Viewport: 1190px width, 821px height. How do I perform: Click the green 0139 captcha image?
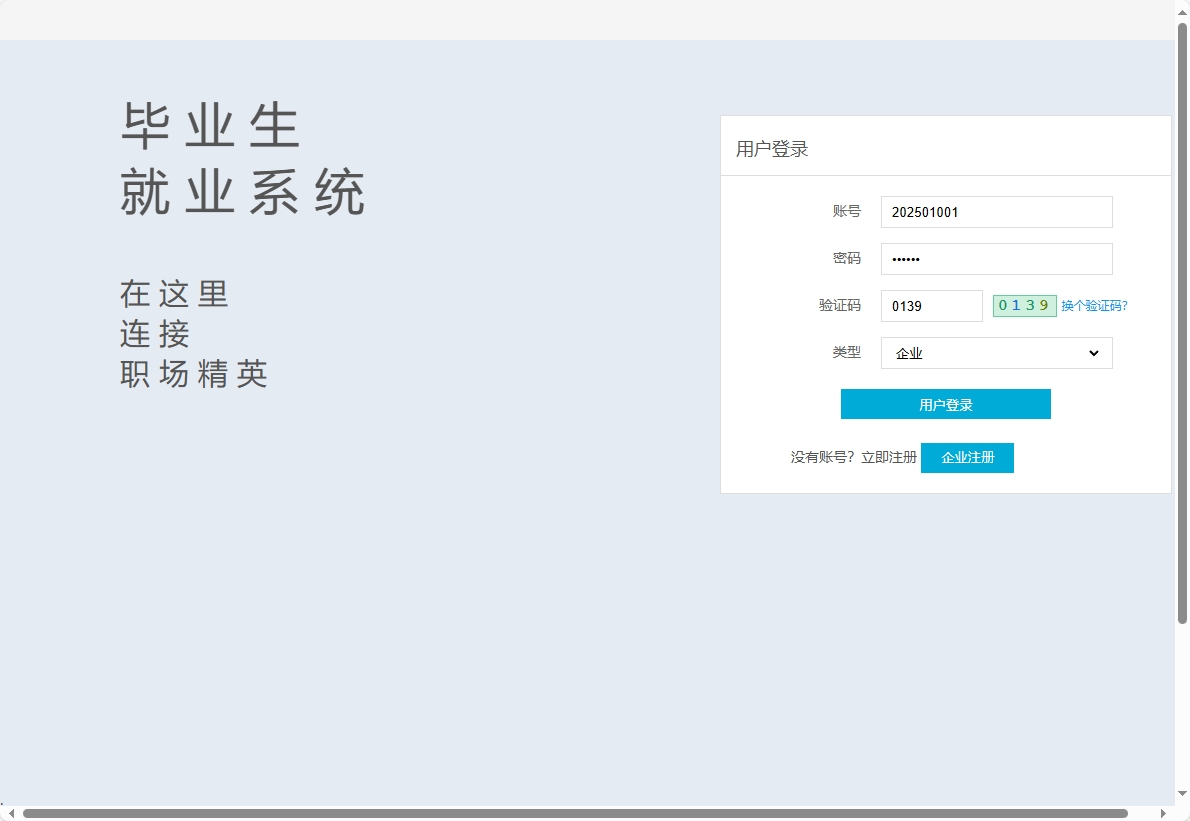(x=1024, y=305)
